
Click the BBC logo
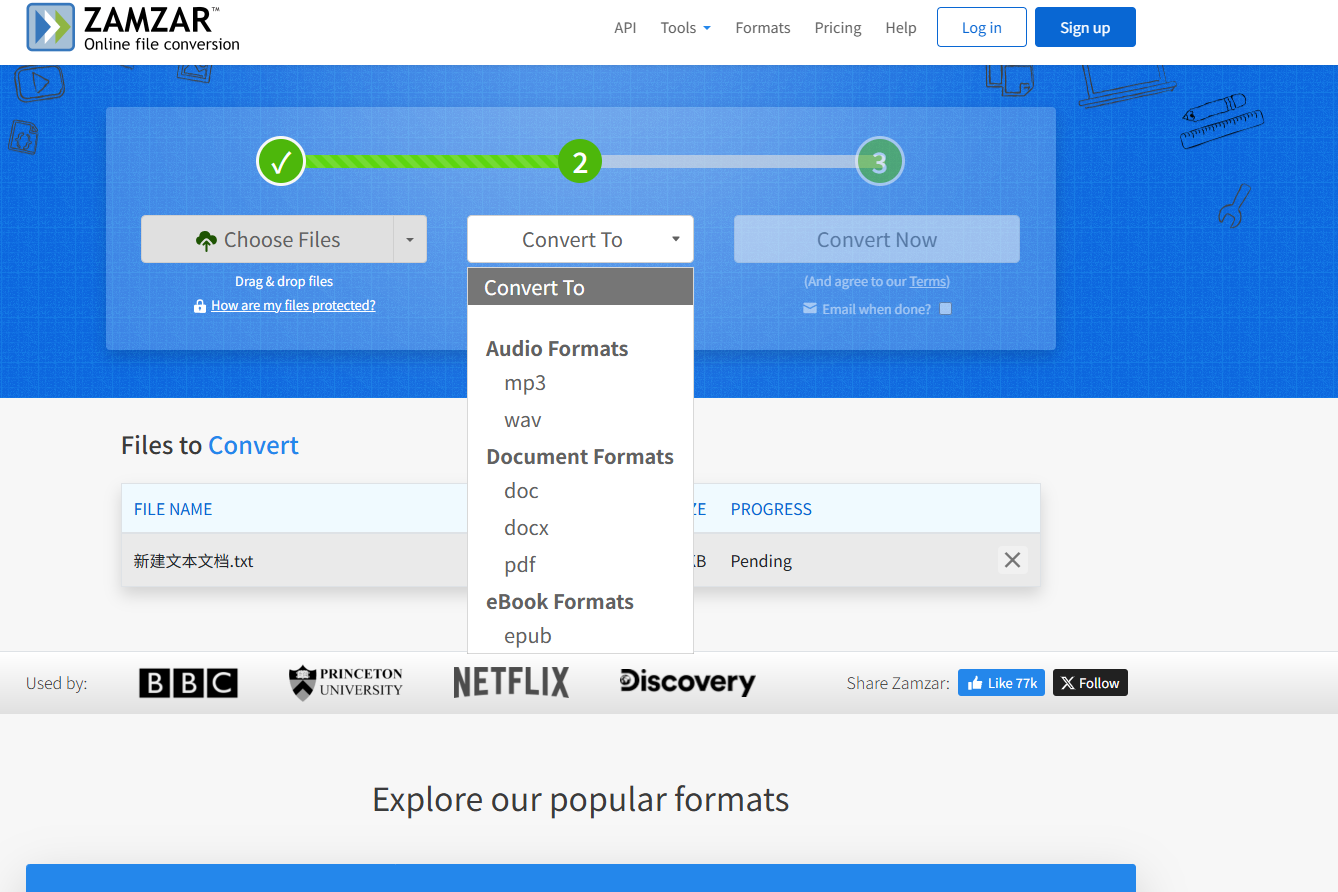coord(188,683)
